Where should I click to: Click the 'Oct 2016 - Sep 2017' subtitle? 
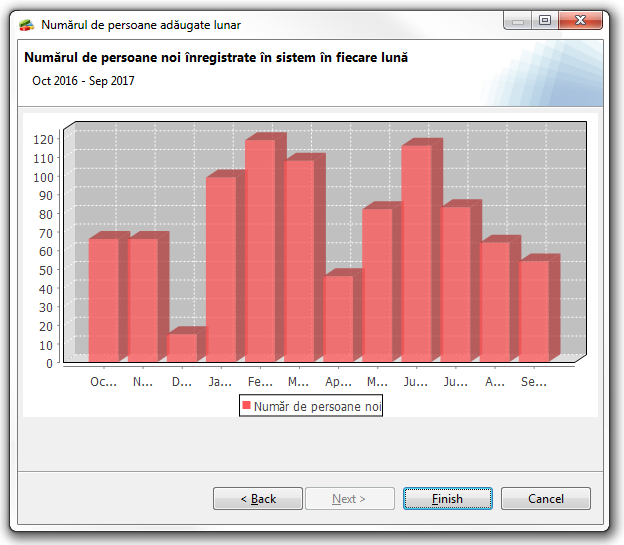pos(83,81)
